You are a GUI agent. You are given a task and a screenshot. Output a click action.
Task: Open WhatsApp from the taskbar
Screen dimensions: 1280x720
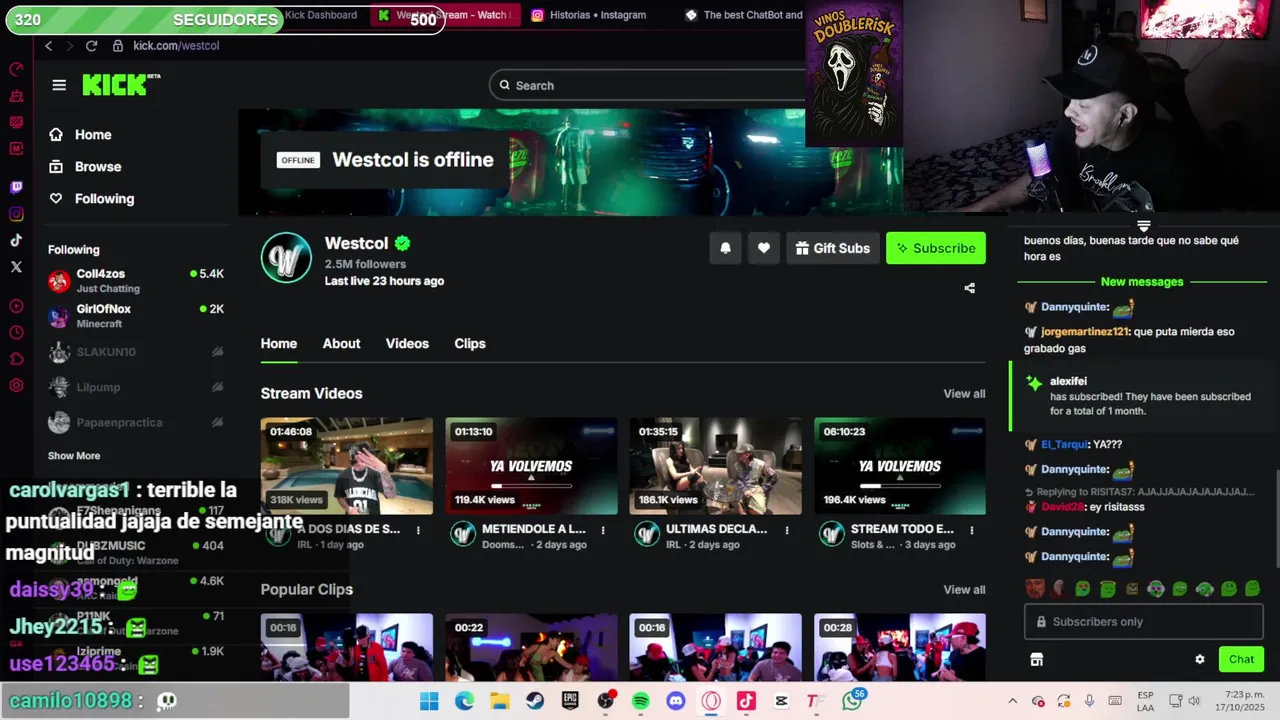pos(852,701)
